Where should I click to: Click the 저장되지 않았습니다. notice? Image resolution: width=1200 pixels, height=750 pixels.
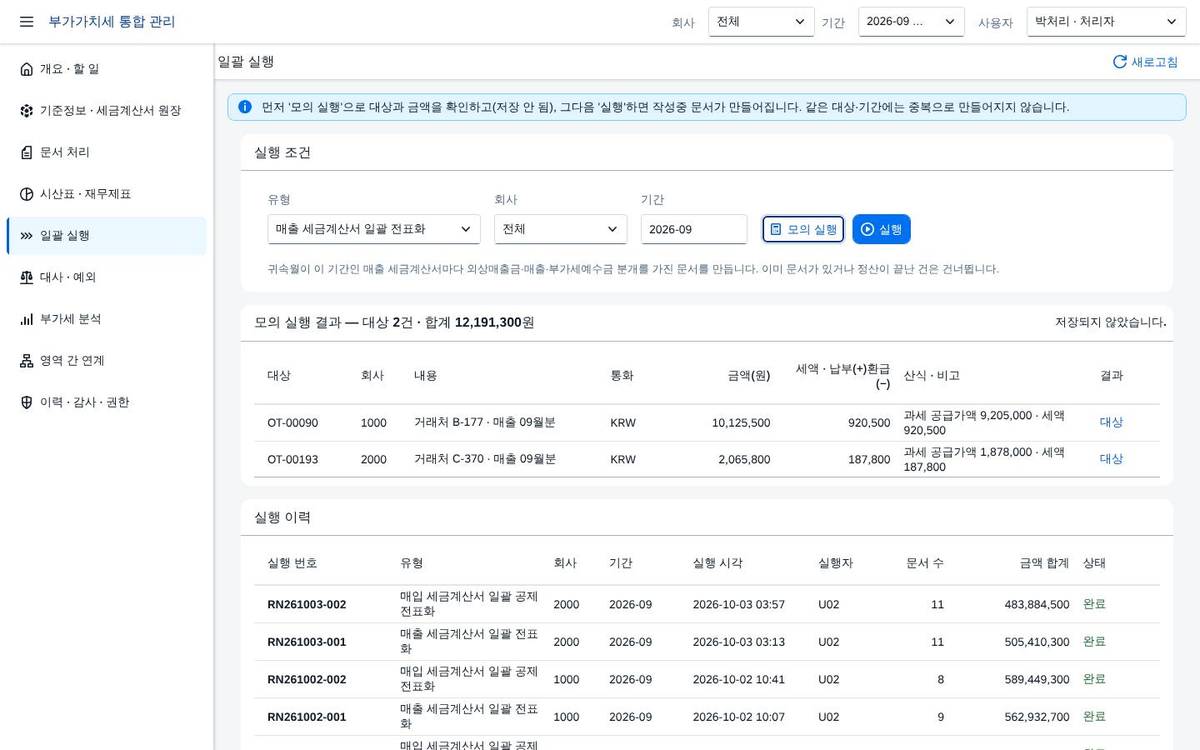[x=1111, y=322]
